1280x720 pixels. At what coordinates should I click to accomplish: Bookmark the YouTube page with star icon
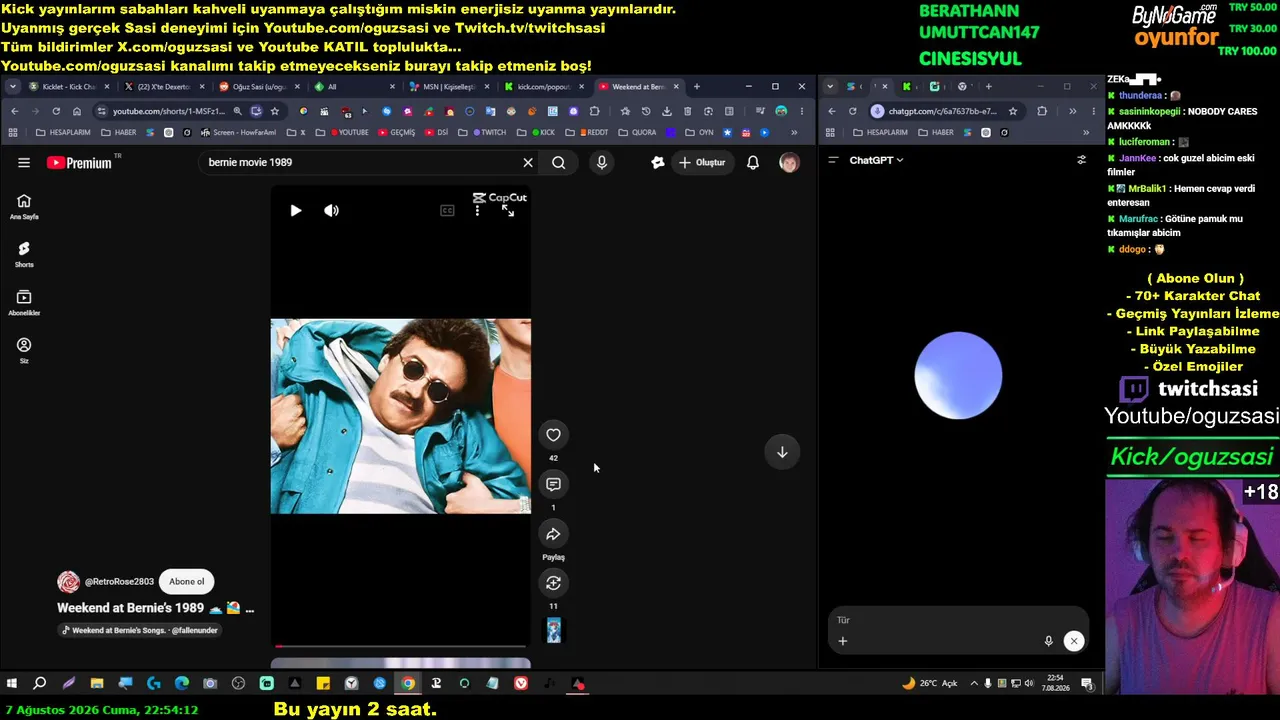click(275, 111)
